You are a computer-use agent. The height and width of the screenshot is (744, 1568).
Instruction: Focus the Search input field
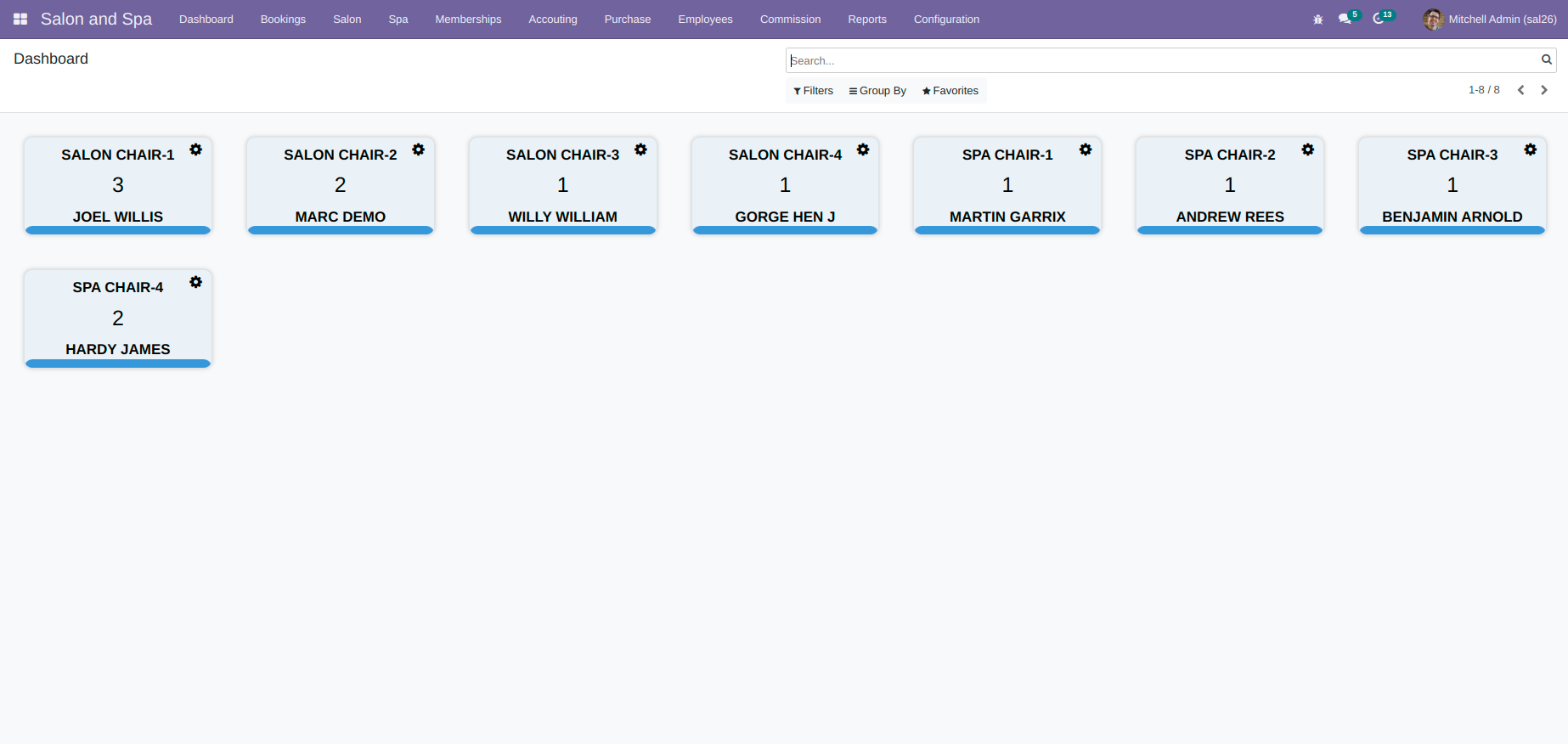pyautogui.click(x=1162, y=60)
